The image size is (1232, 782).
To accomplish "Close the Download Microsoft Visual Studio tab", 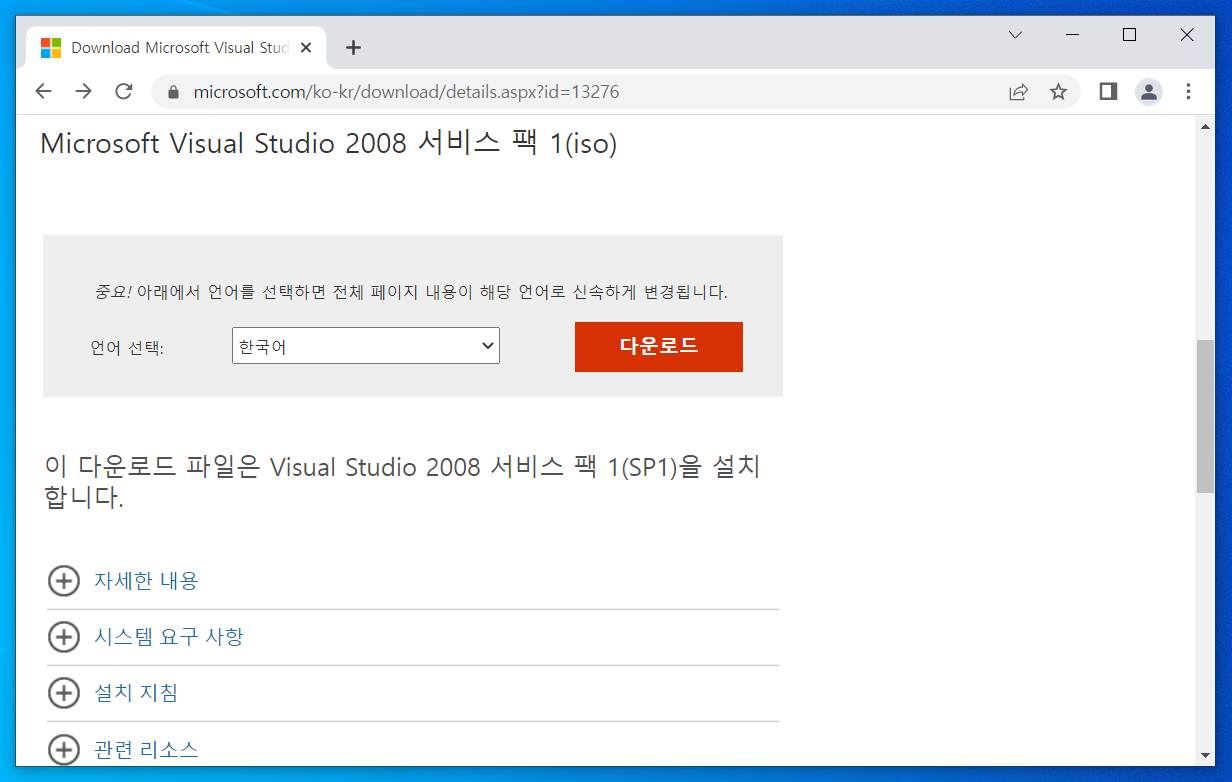I will tap(306, 47).
